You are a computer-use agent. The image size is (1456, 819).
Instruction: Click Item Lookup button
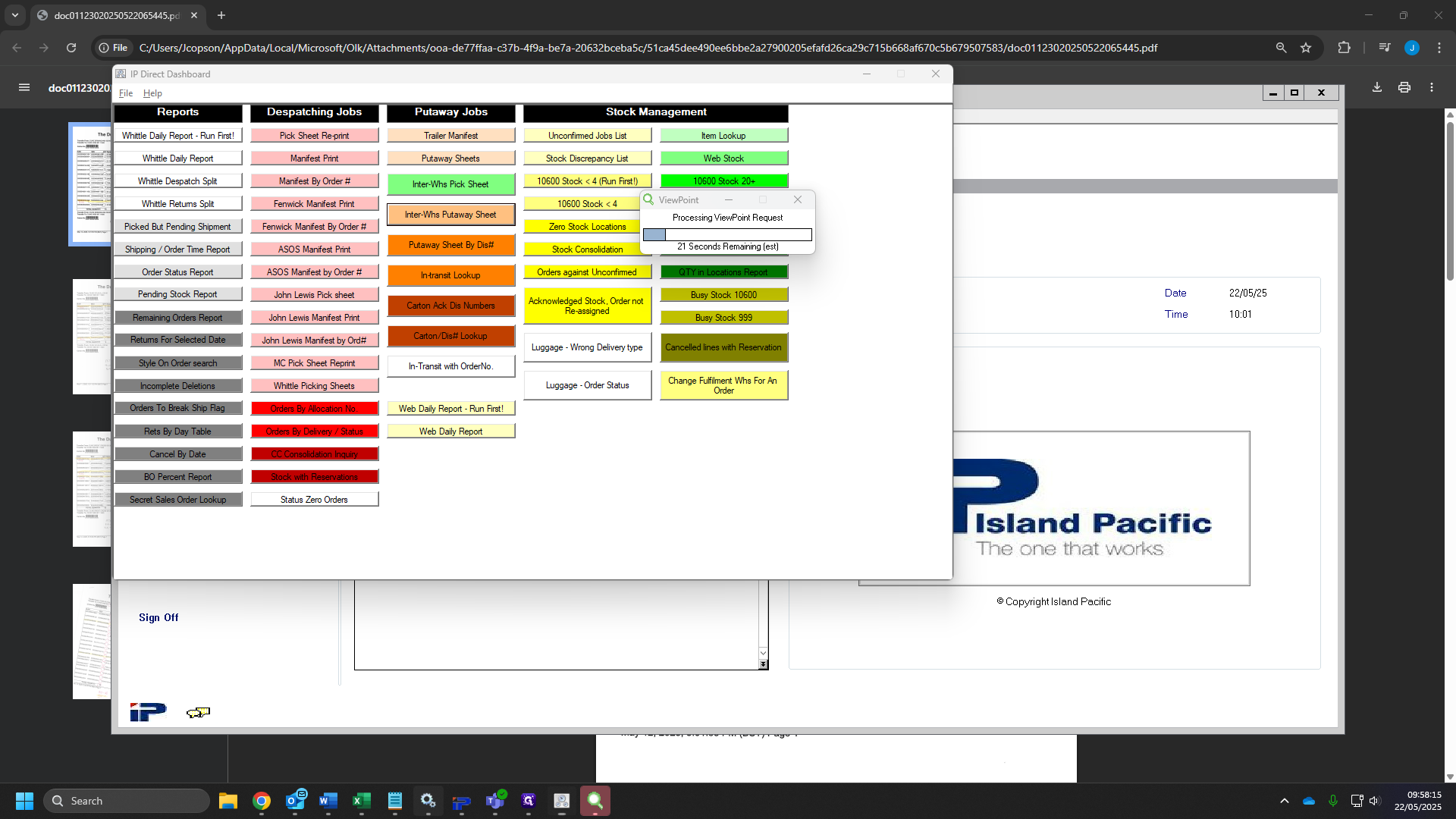click(724, 136)
